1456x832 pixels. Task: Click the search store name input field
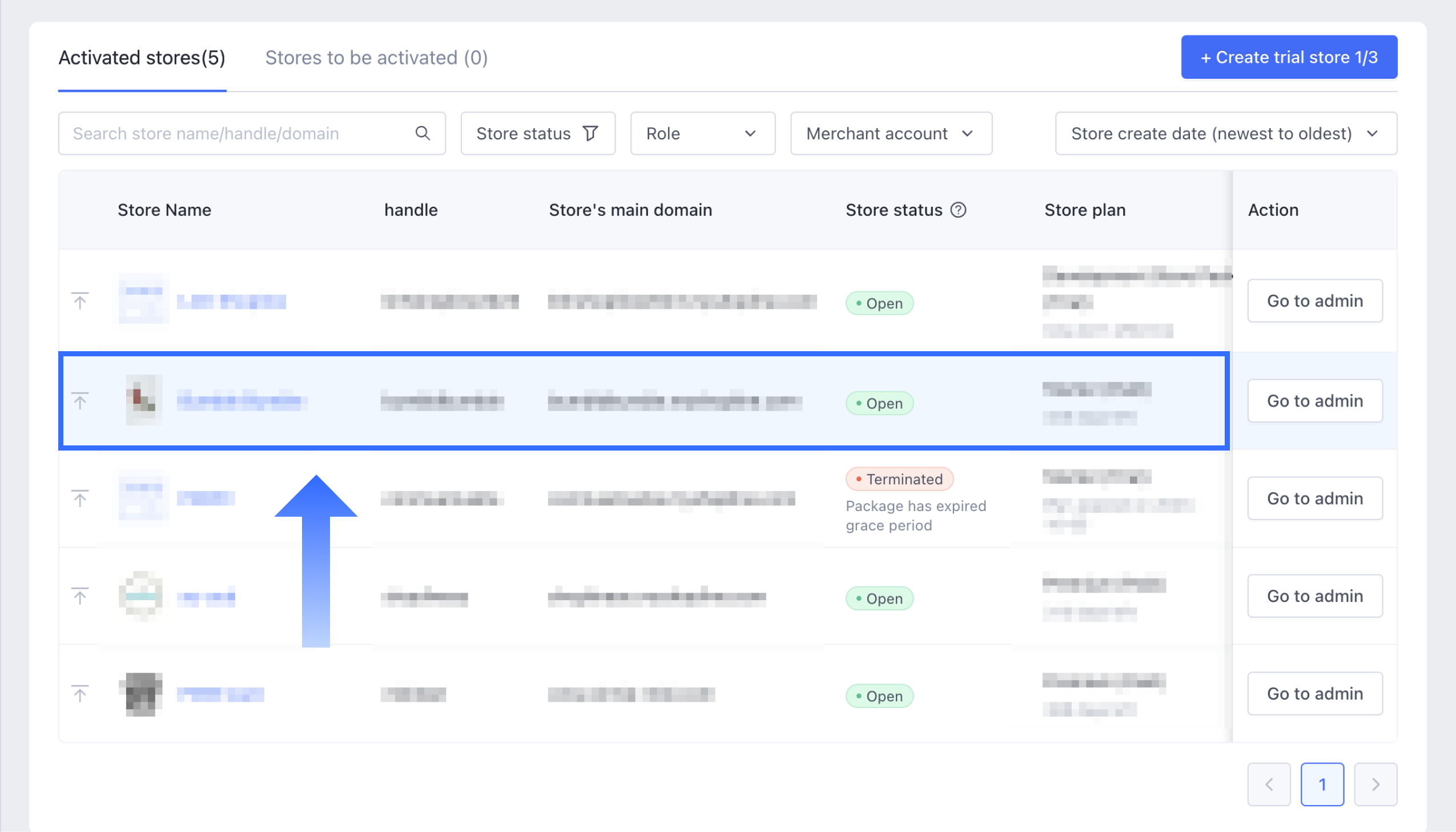[x=240, y=133]
